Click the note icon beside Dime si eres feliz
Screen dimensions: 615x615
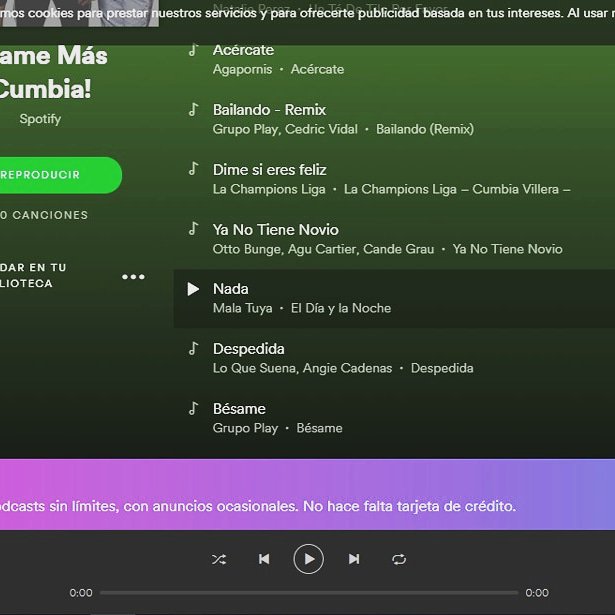pyautogui.click(x=193, y=169)
